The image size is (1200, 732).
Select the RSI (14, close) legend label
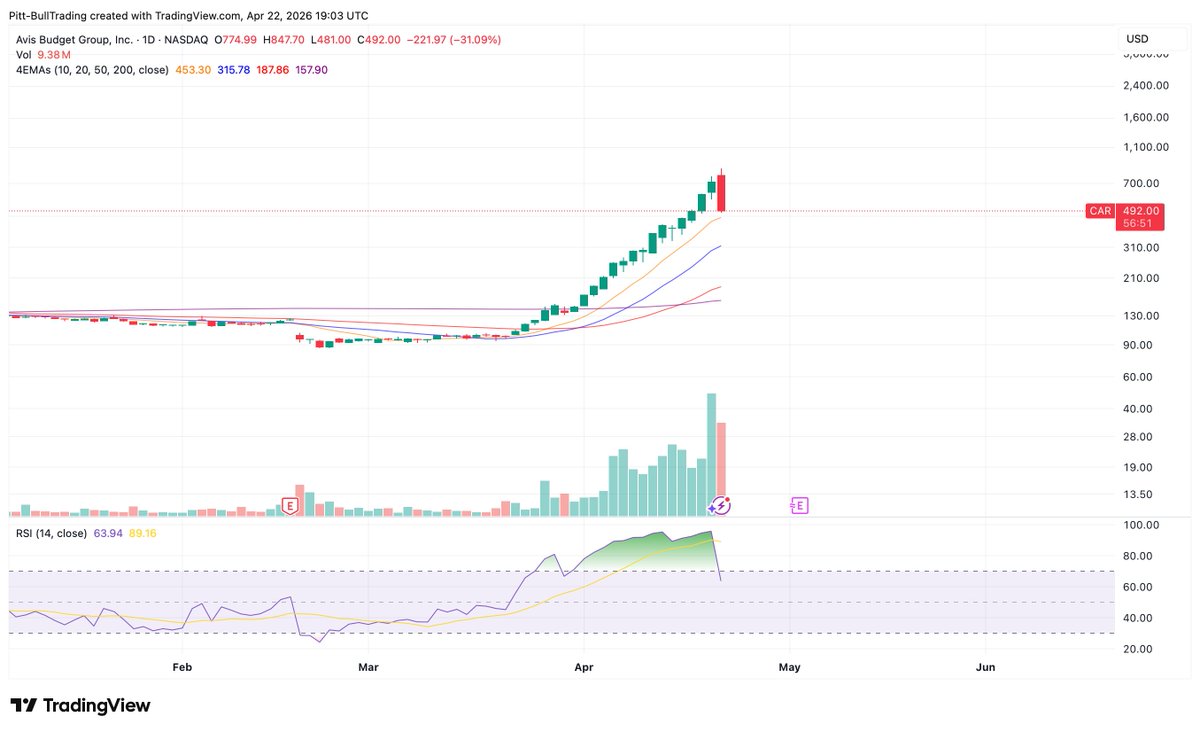click(x=49, y=533)
